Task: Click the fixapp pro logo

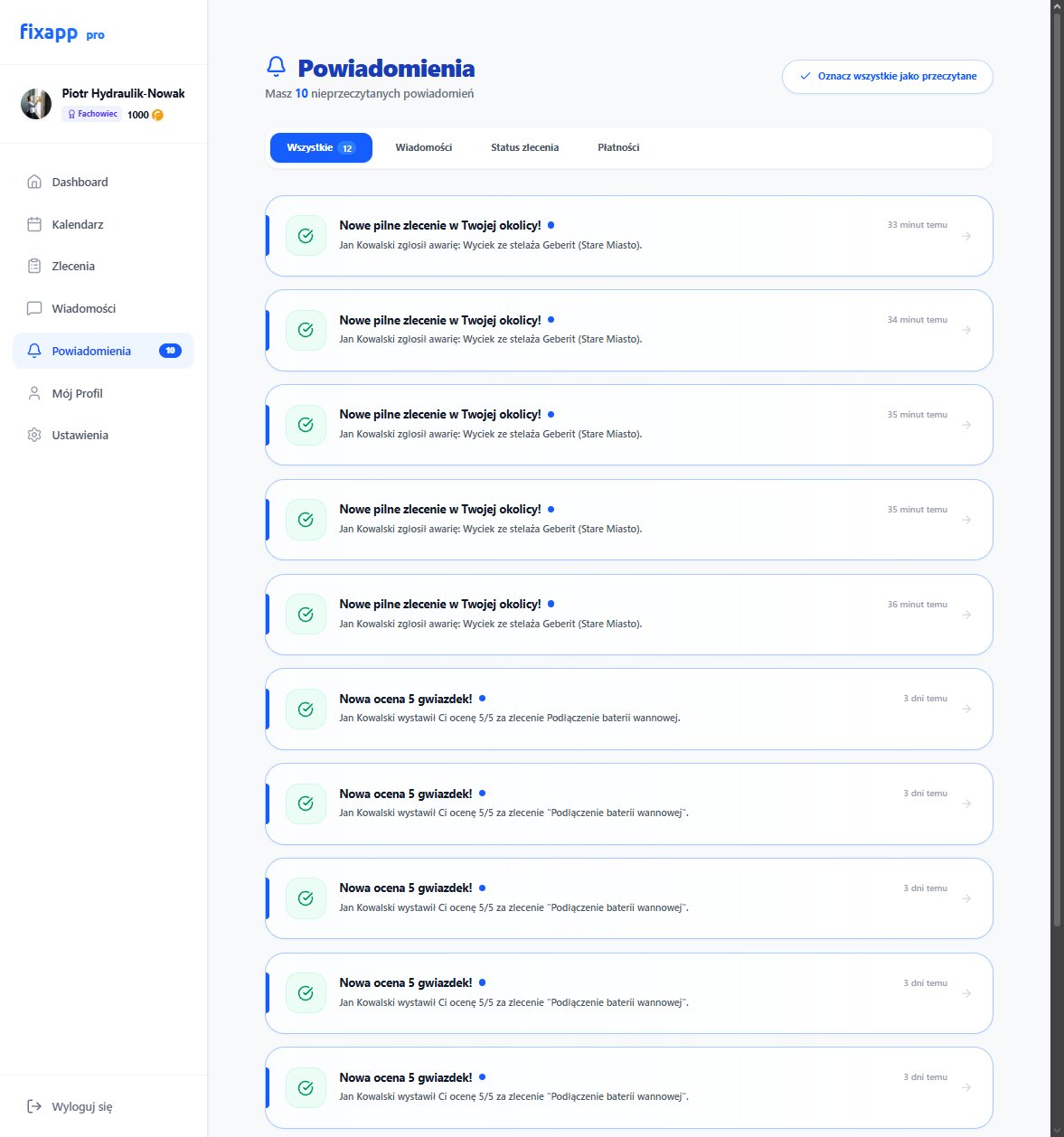Action: pos(61,33)
